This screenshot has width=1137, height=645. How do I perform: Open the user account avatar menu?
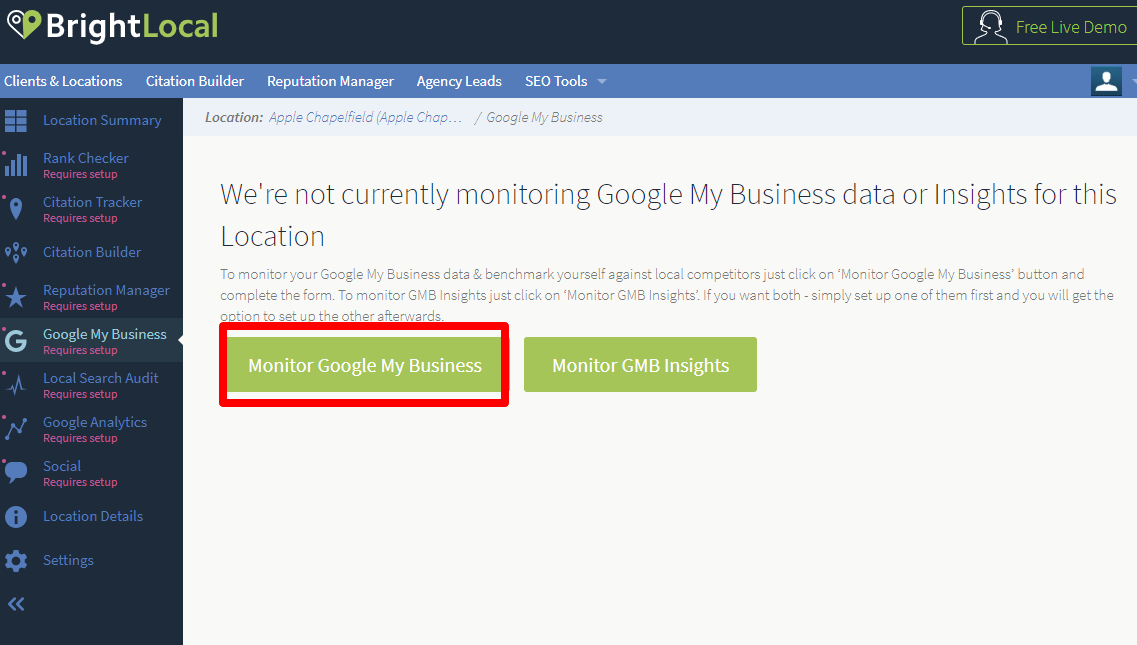(x=1106, y=81)
